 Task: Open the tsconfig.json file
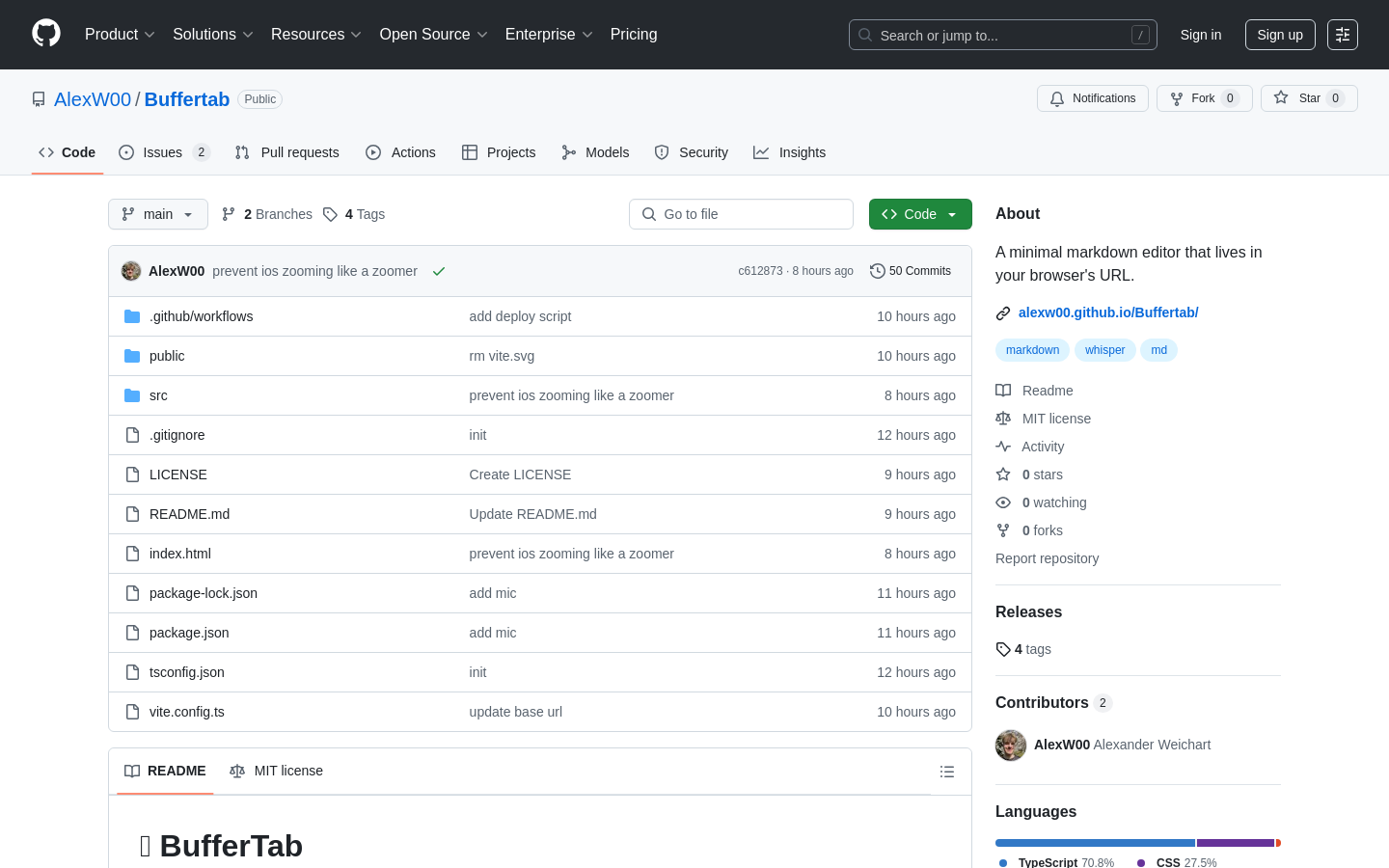coord(187,672)
